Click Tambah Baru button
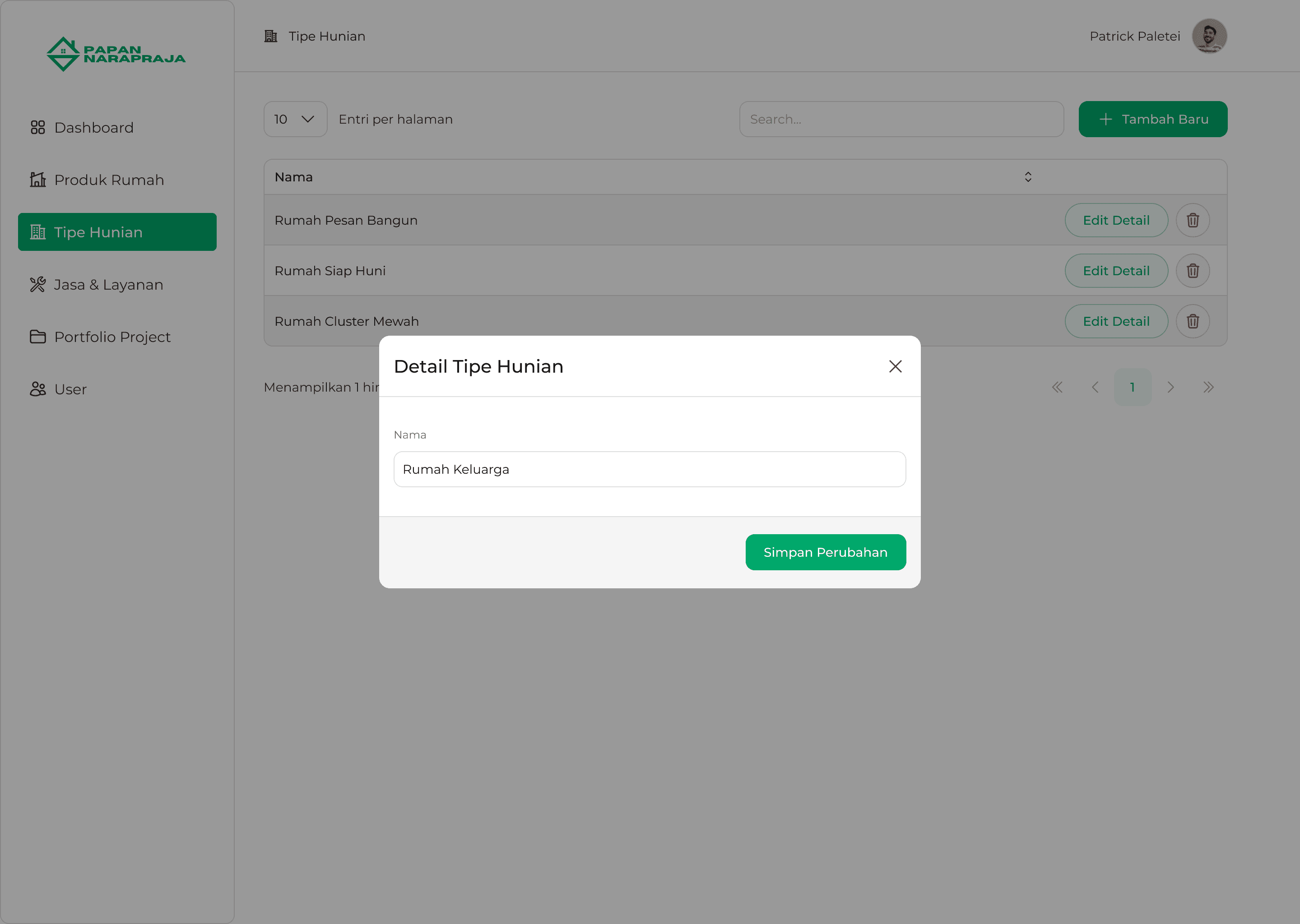This screenshot has width=1300, height=924. pos(1152,120)
